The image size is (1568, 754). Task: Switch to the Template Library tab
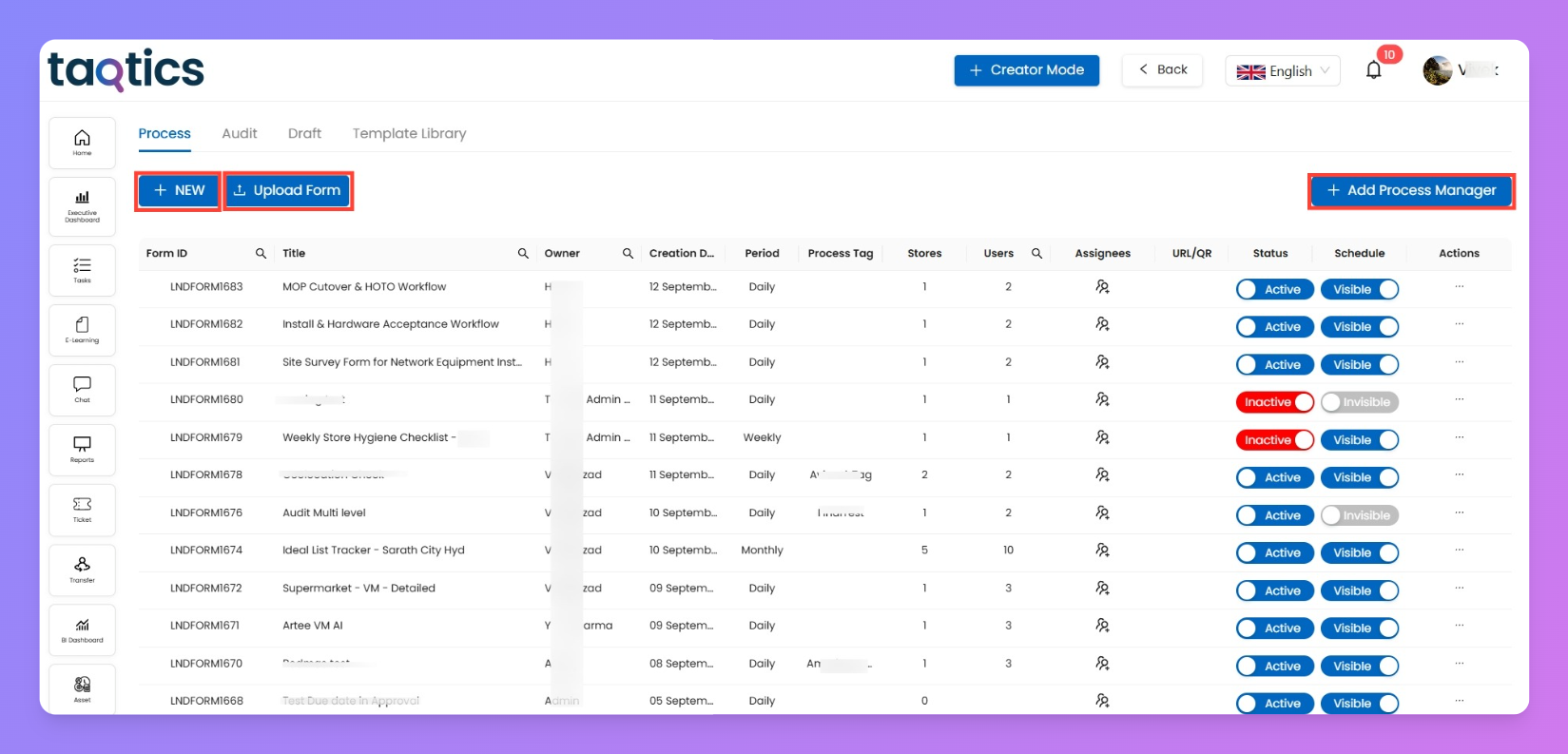coord(409,134)
